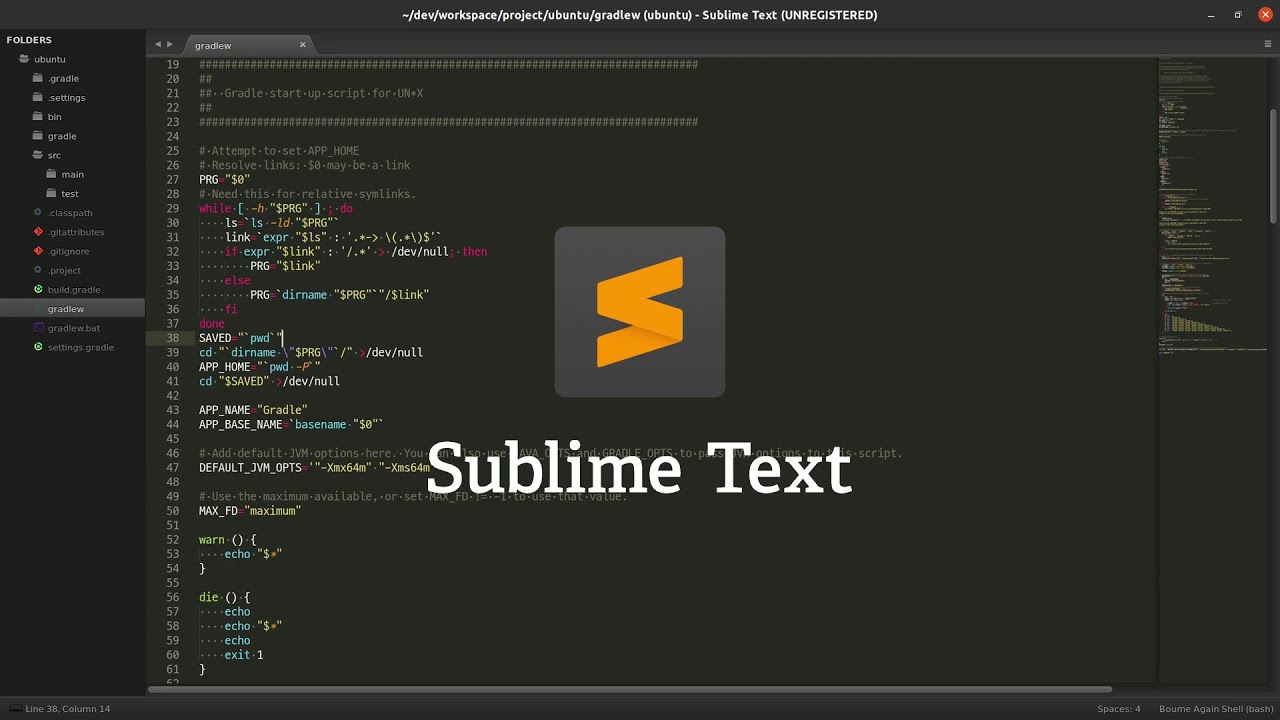The height and width of the screenshot is (720, 1280).
Task: Click the gear icon beside .classpath
Action: point(38,212)
